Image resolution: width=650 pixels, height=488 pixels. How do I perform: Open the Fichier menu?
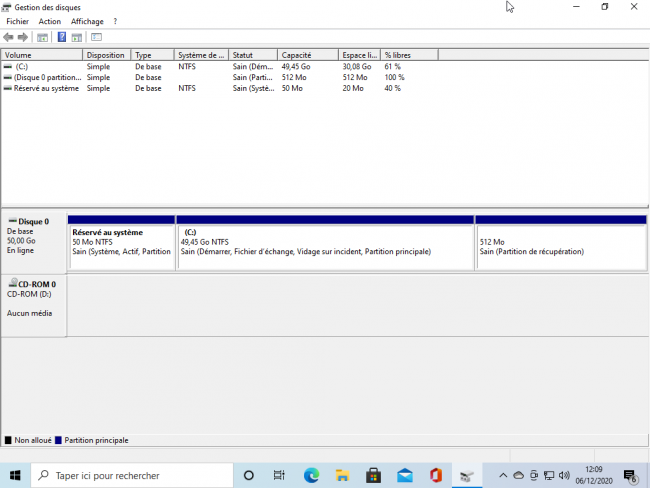(x=18, y=21)
